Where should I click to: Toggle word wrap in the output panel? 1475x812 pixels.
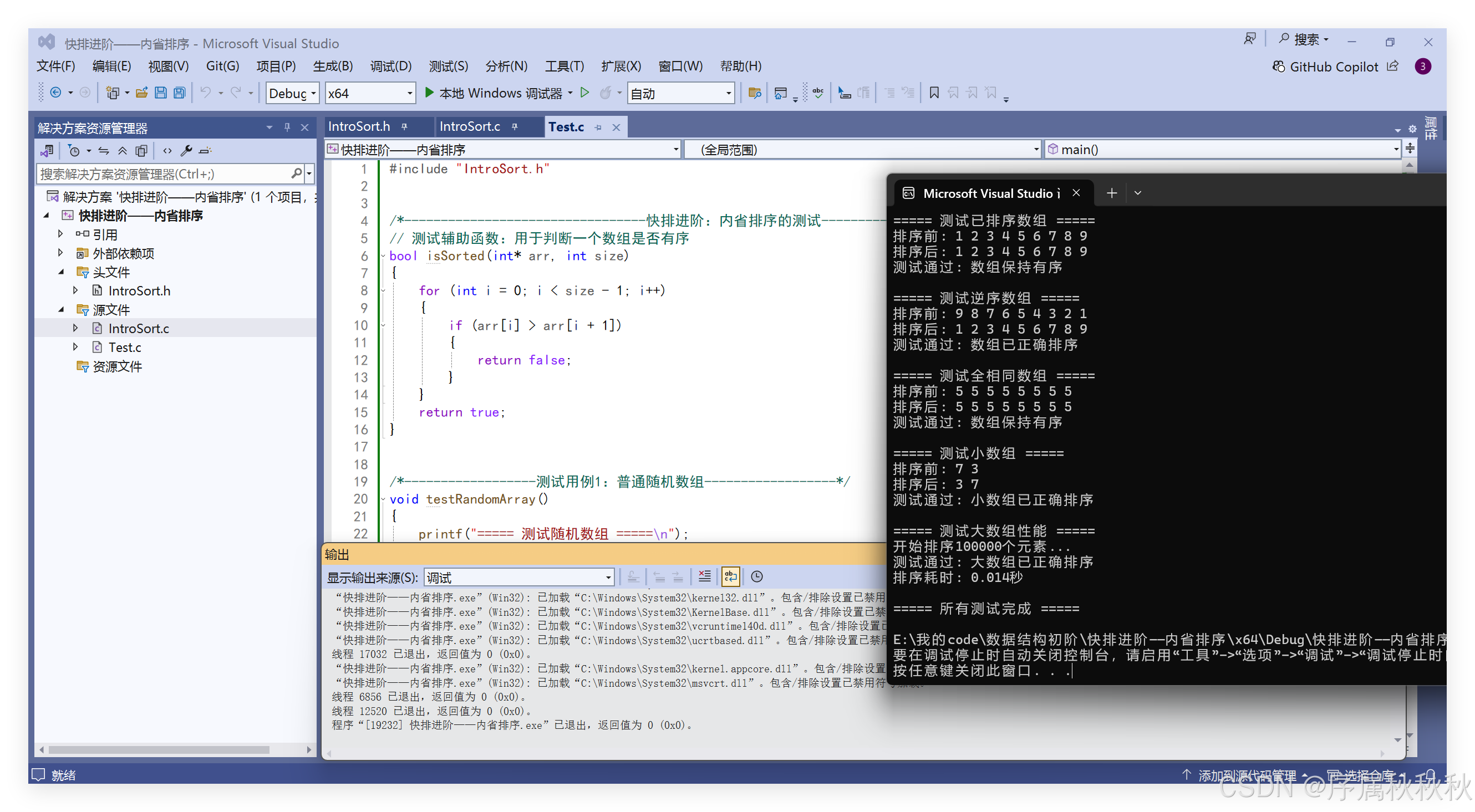click(x=731, y=576)
